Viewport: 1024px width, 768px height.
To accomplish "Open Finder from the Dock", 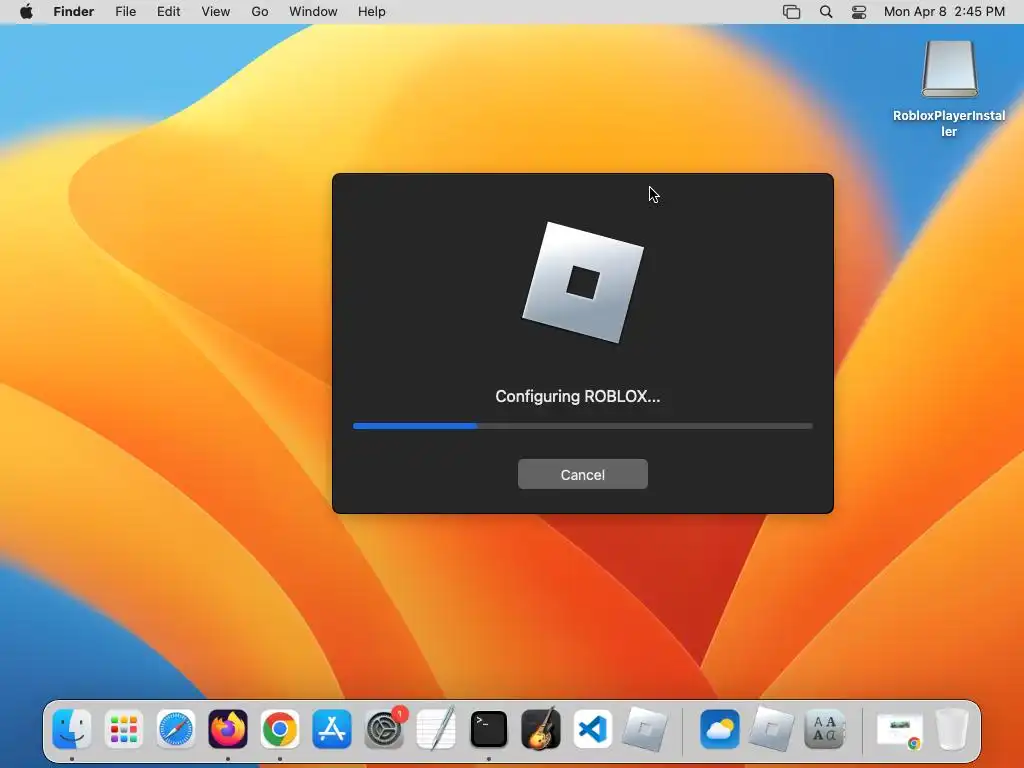I will [x=72, y=729].
